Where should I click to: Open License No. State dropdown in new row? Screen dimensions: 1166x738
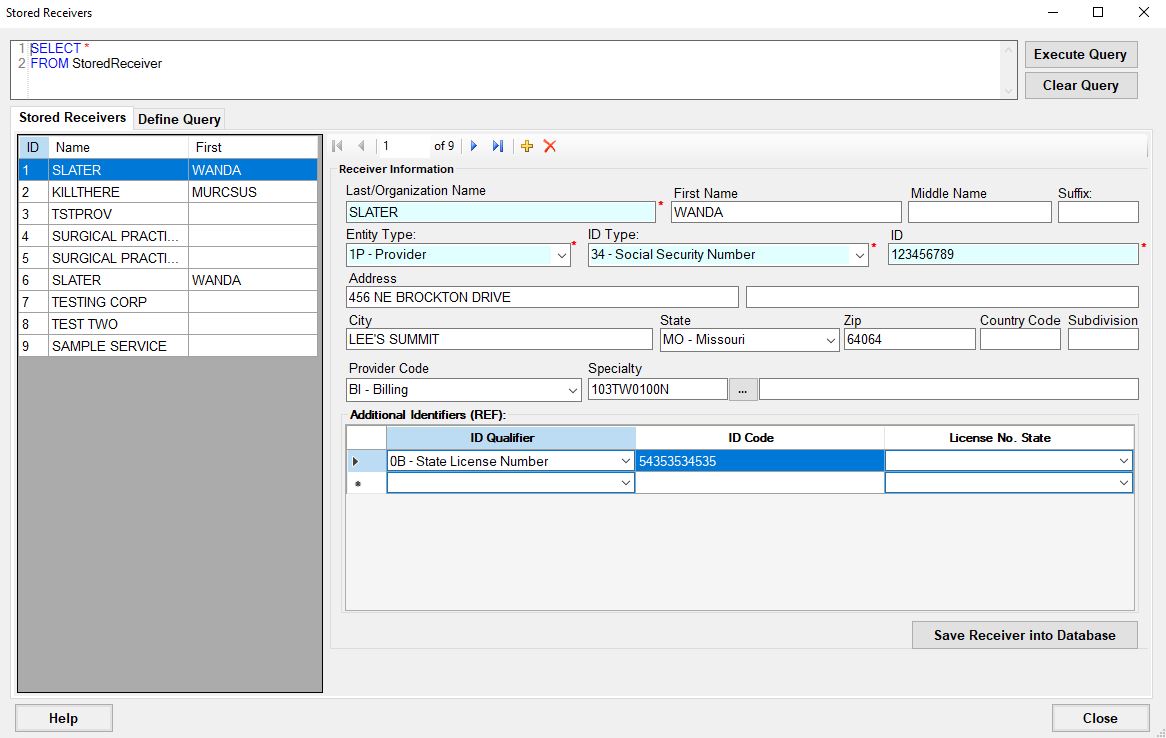coord(1124,483)
